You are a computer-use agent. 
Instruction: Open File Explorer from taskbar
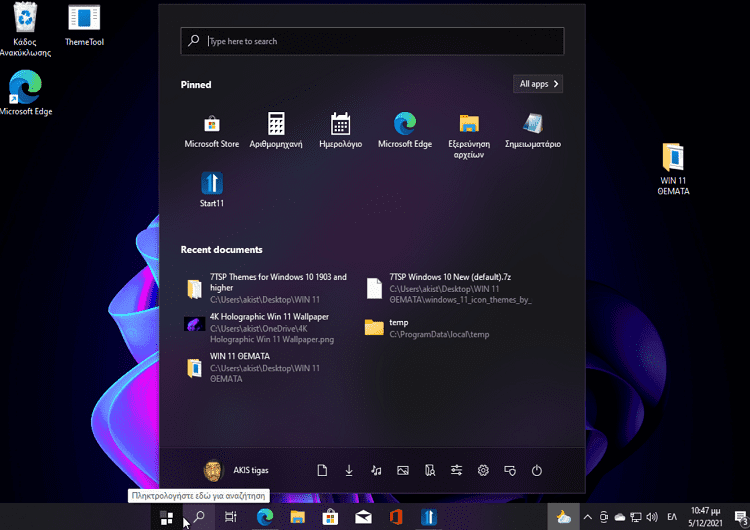[x=298, y=517]
